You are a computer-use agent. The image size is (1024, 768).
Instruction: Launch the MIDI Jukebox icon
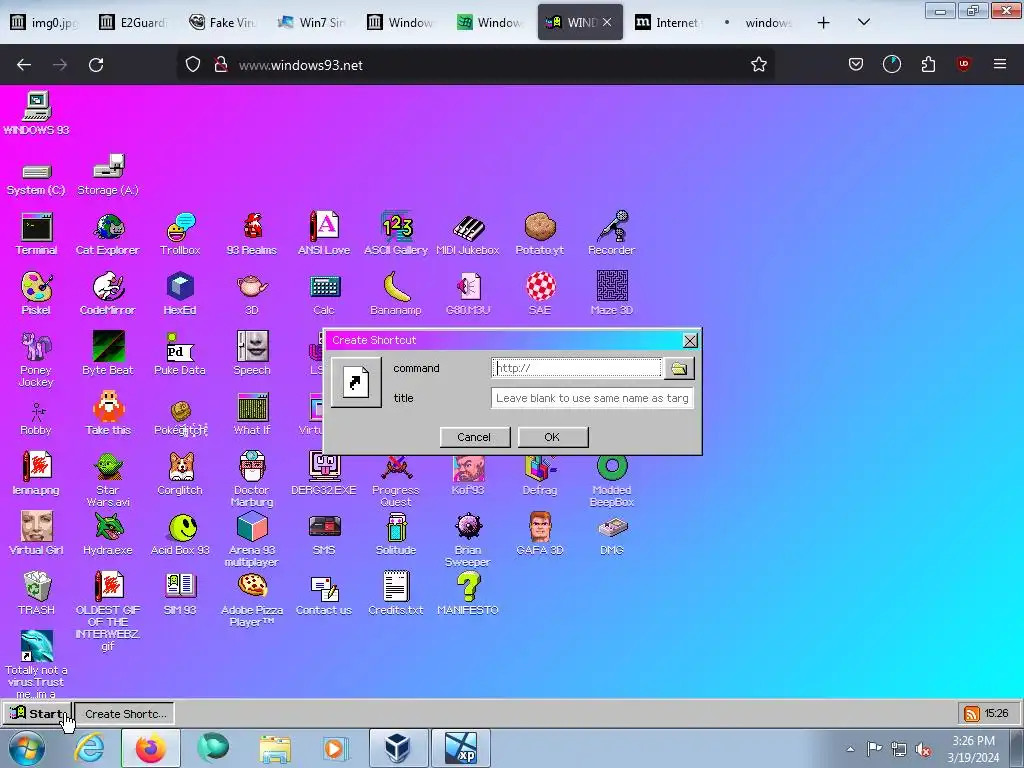[468, 233]
